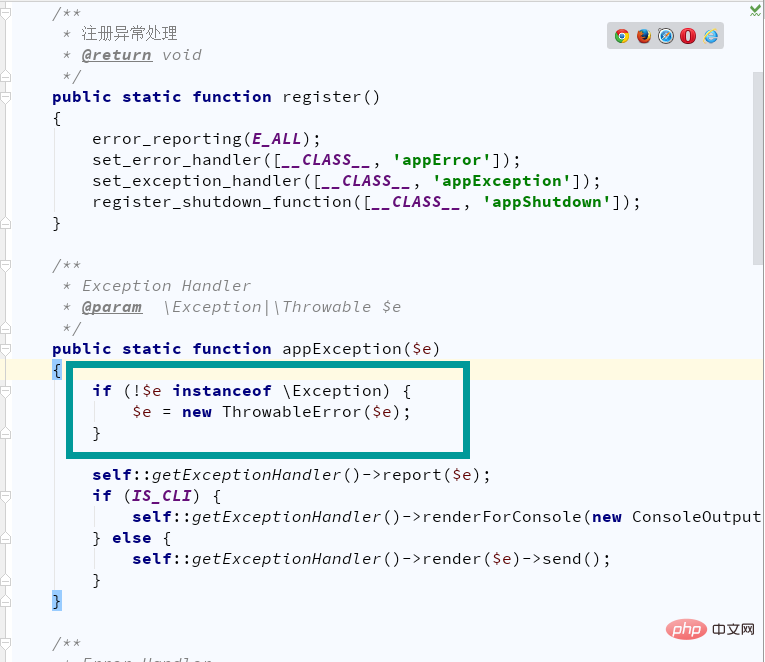Collapse the 'if (IS_CLI)' block
This screenshot has width=765, height=662.
(x=5, y=497)
